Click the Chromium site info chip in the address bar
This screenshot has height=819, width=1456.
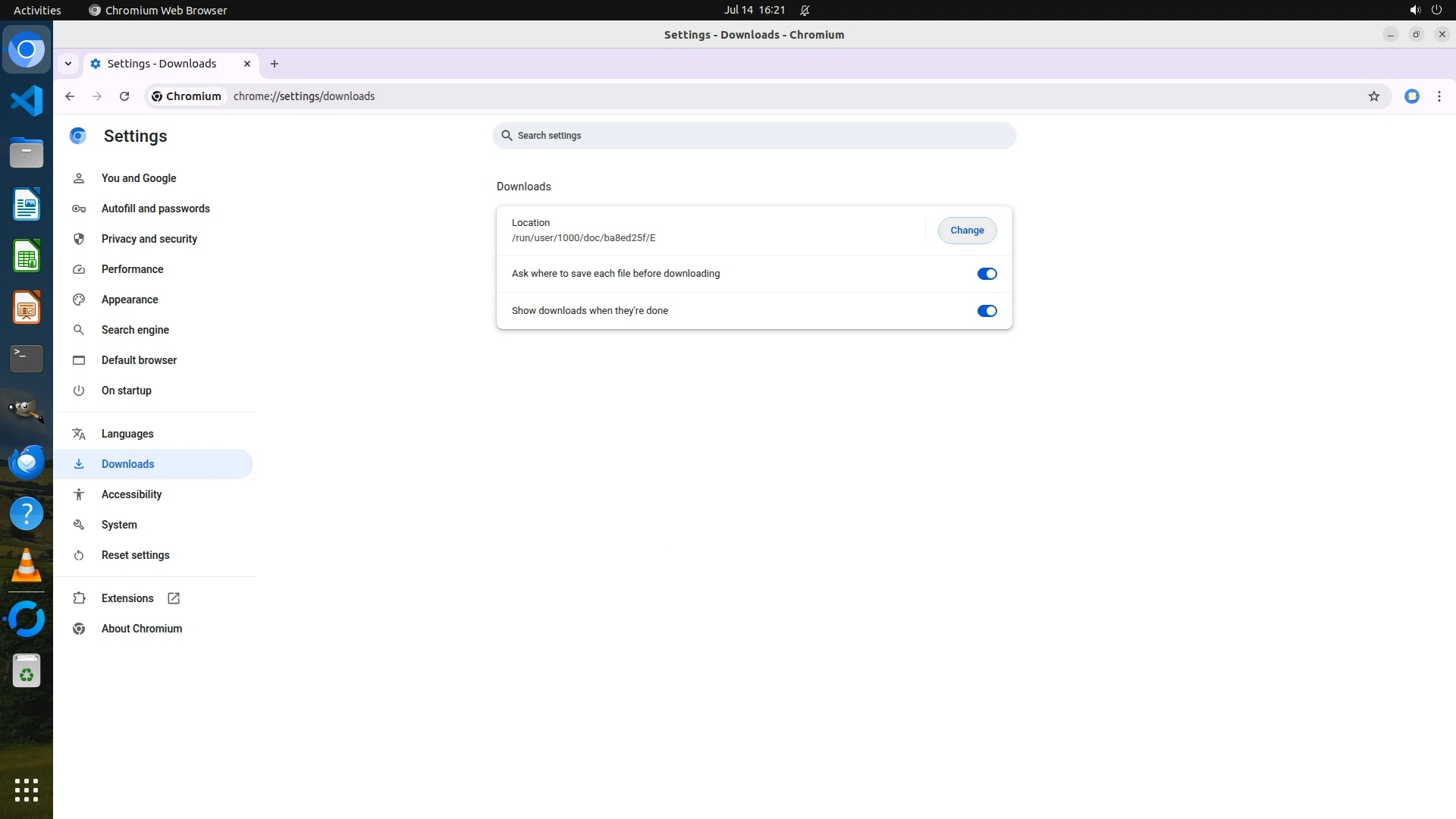[x=187, y=96]
